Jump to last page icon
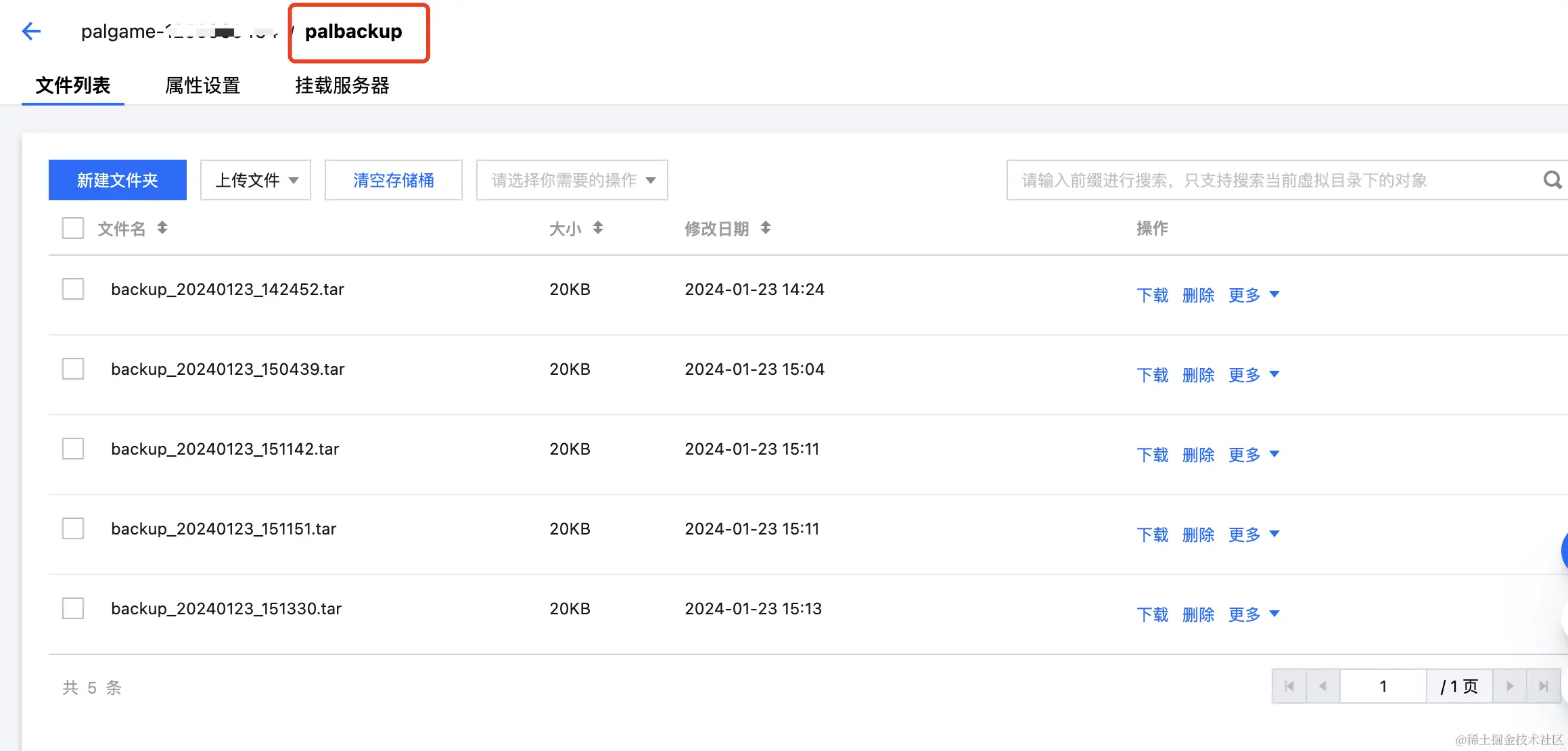 [1544, 686]
